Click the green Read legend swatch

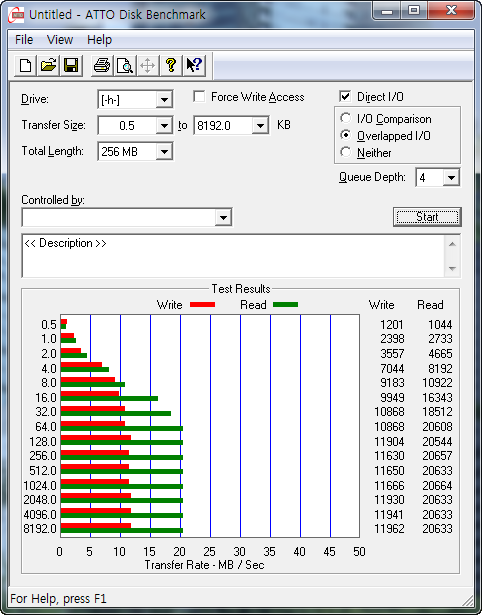(x=285, y=304)
